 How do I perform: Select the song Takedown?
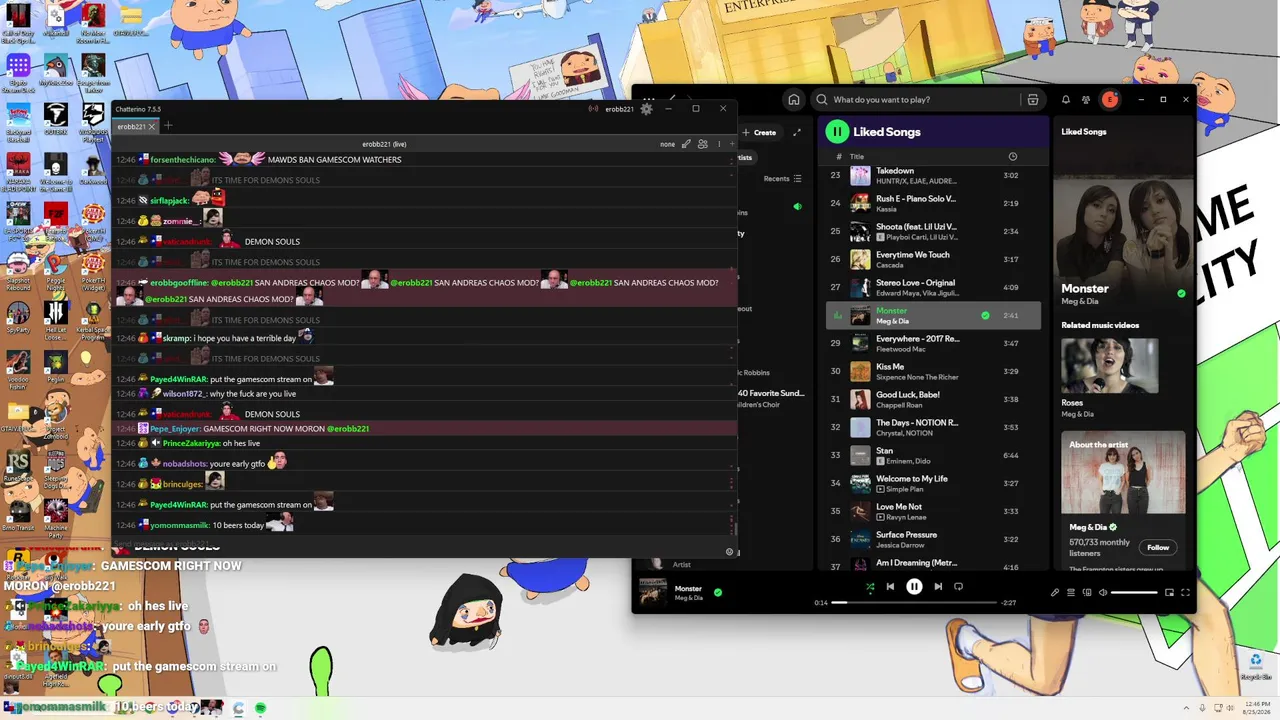click(x=933, y=175)
